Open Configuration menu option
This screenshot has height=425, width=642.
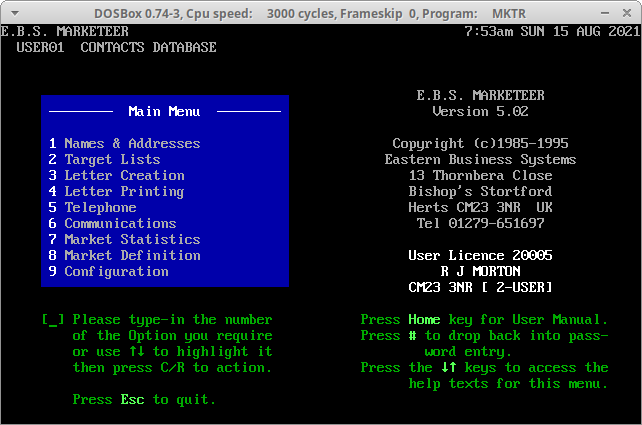coord(109,271)
